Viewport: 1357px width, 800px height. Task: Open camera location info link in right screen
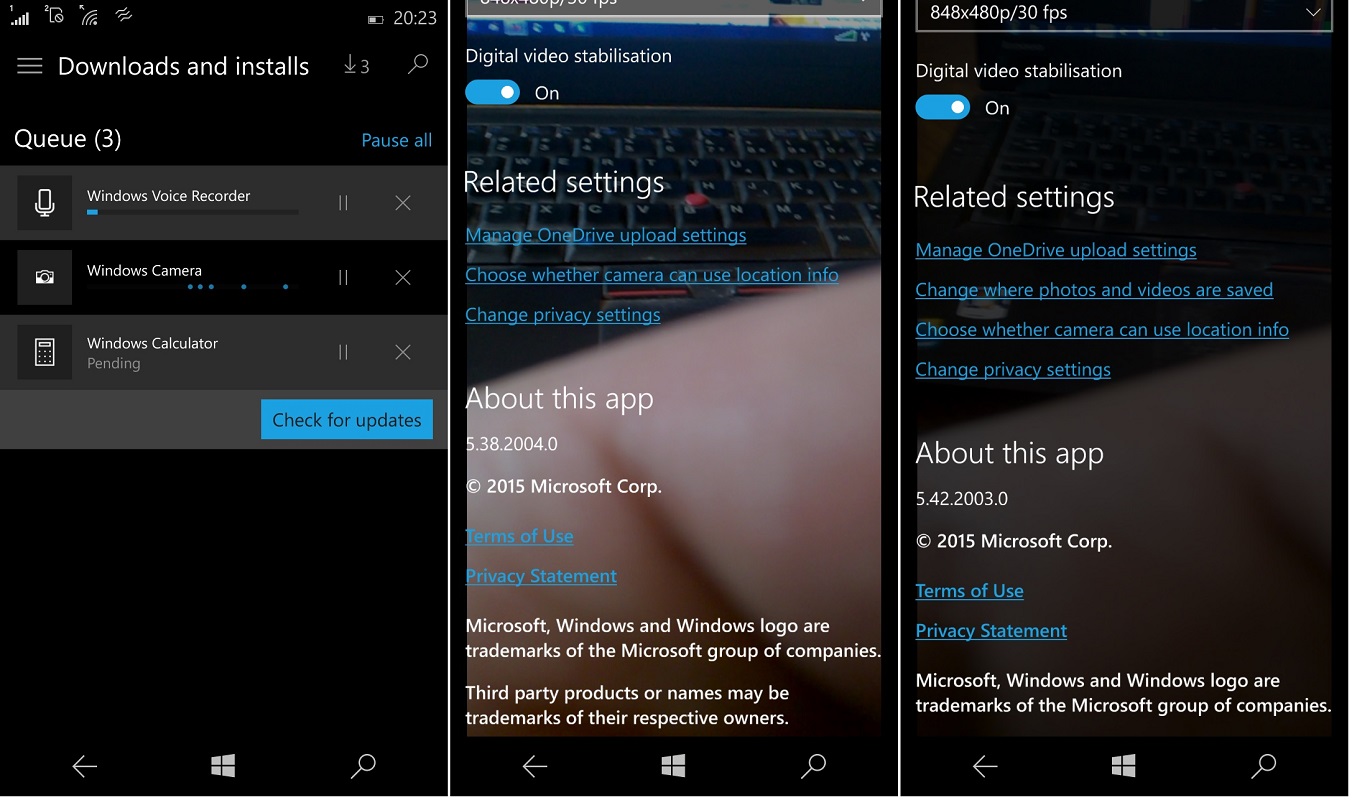[x=1102, y=330]
